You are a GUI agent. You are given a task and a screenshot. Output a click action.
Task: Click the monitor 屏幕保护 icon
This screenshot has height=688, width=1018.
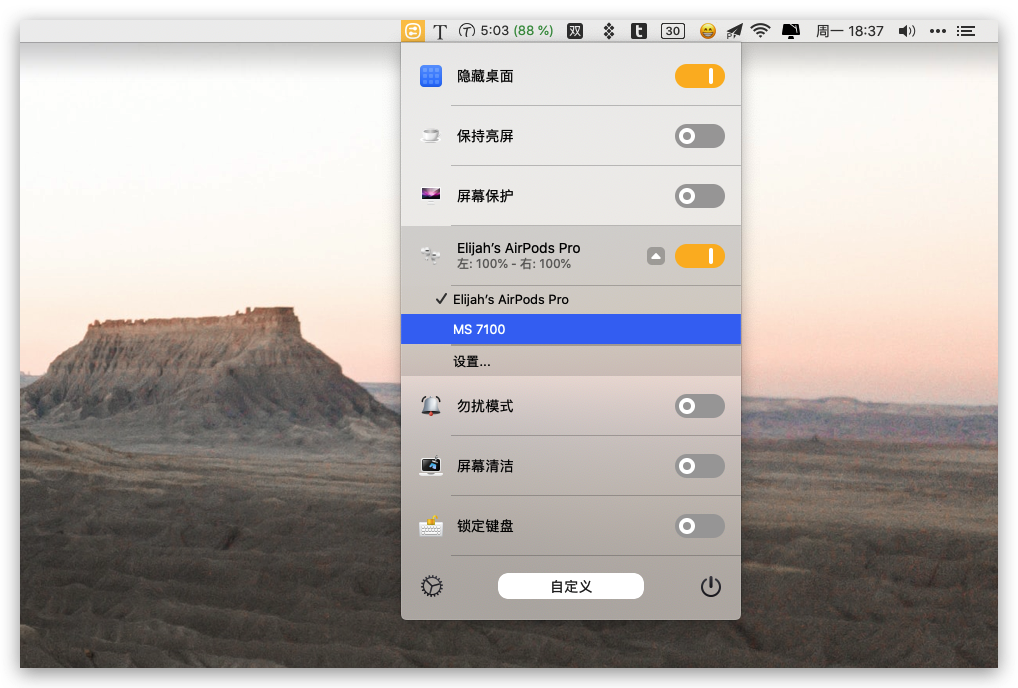(430, 195)
